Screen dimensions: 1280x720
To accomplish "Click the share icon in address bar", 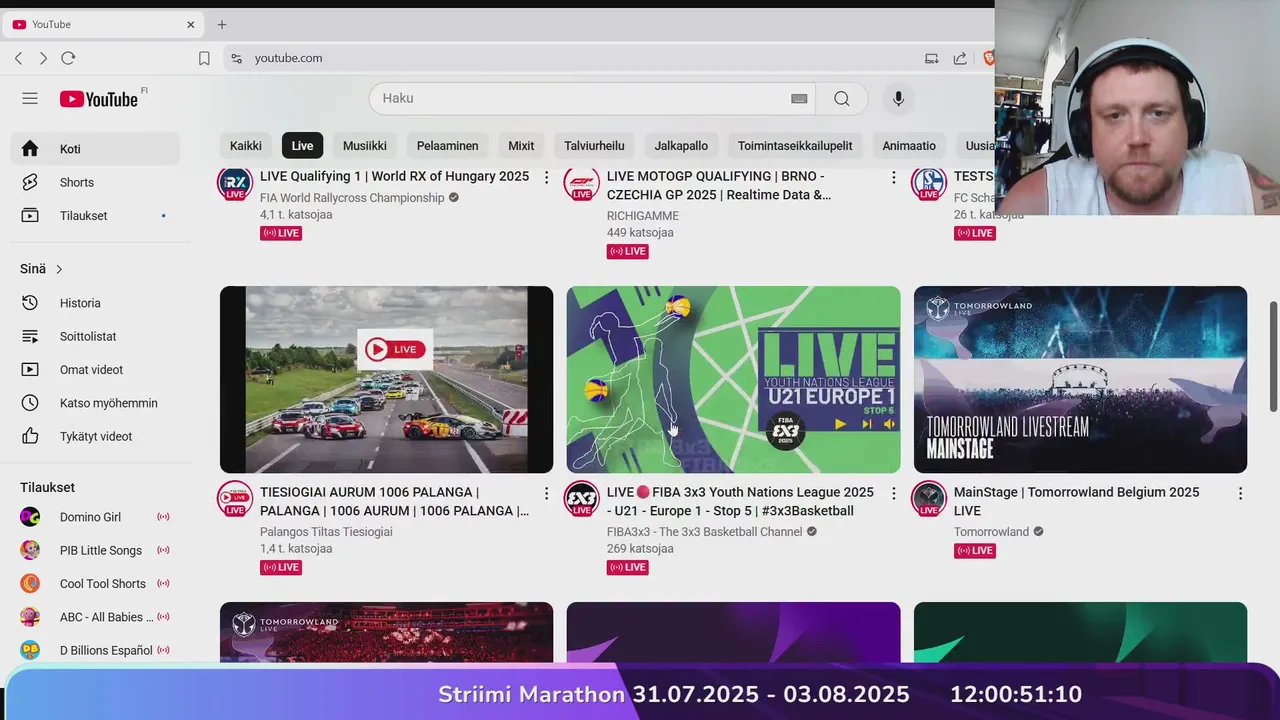I will click(960, 58).
